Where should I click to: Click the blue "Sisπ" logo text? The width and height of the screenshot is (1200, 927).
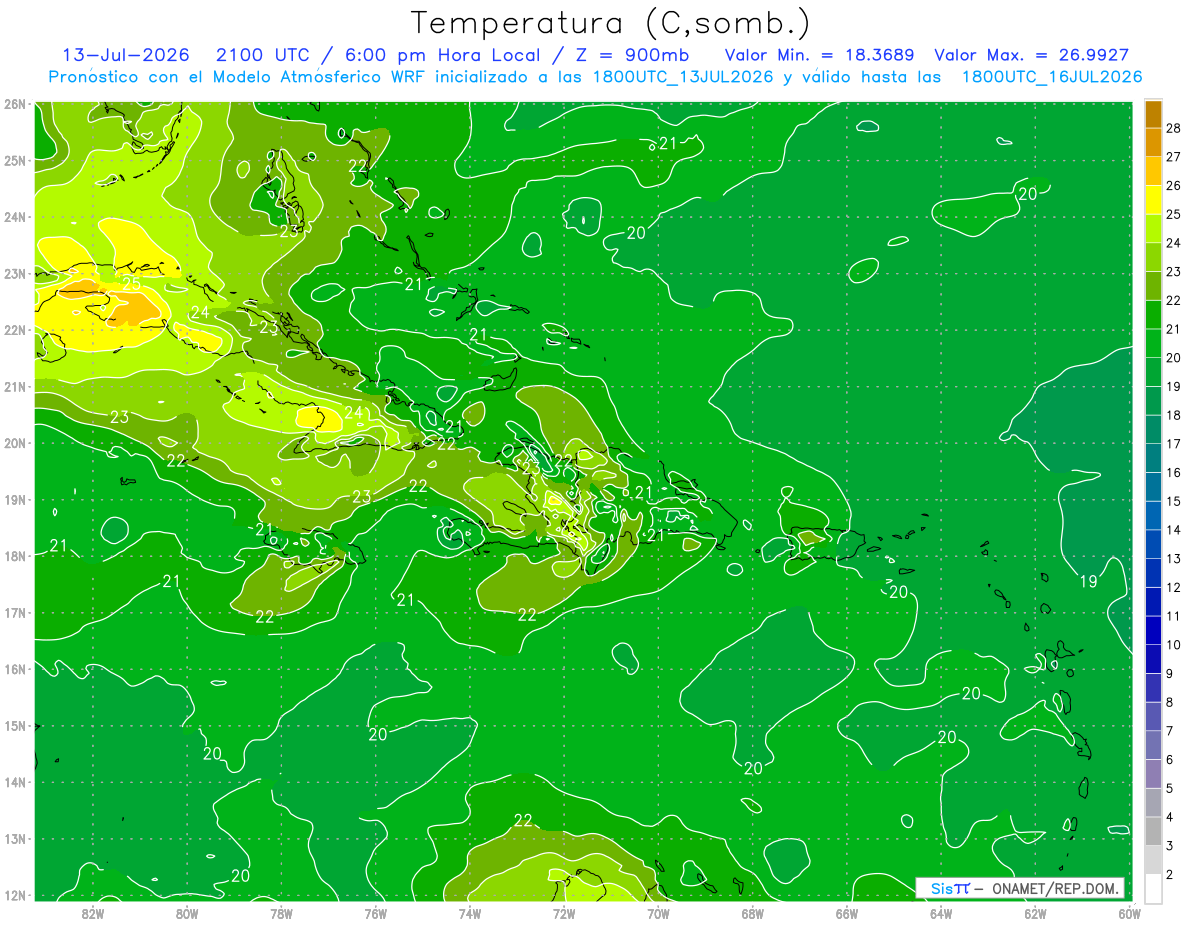[x=950, y=888]
